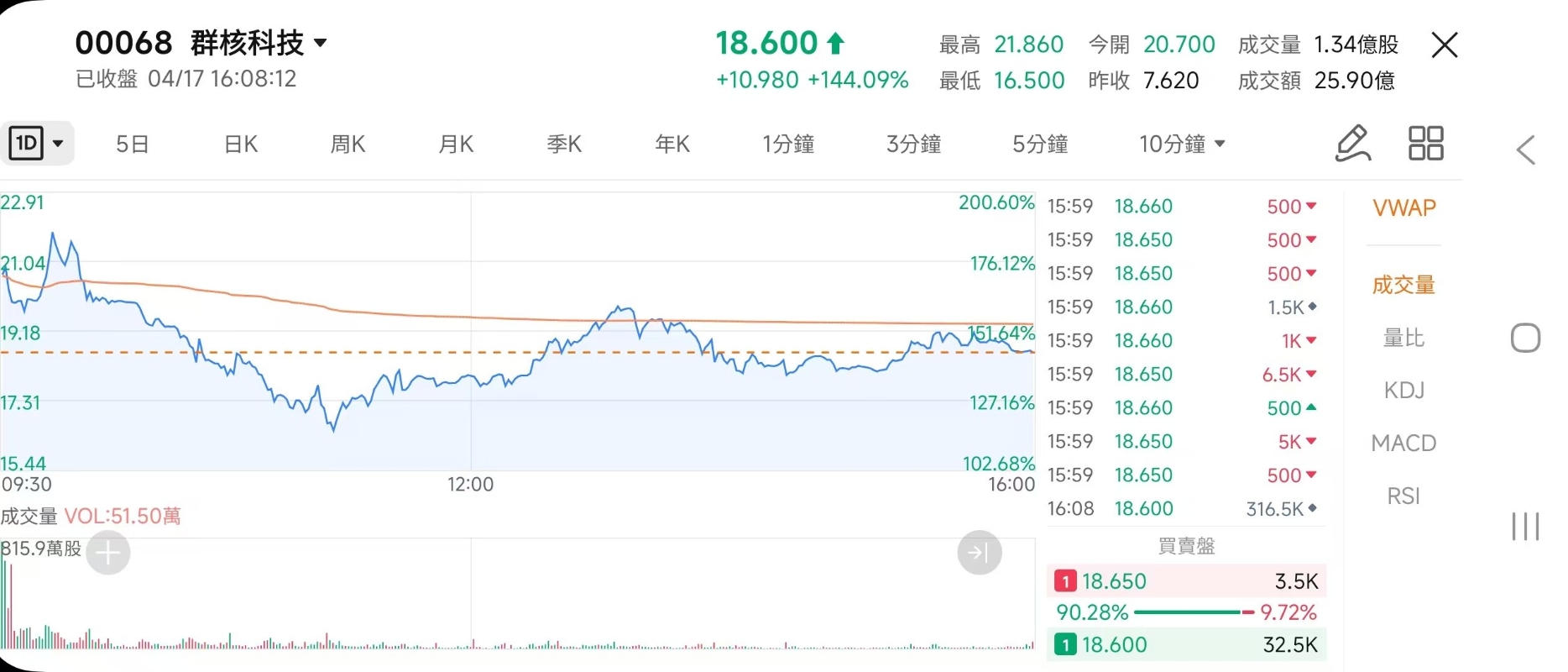Open the 10分鐘 interval dropdown
1568x672 pixels.
coord(1182,144)
